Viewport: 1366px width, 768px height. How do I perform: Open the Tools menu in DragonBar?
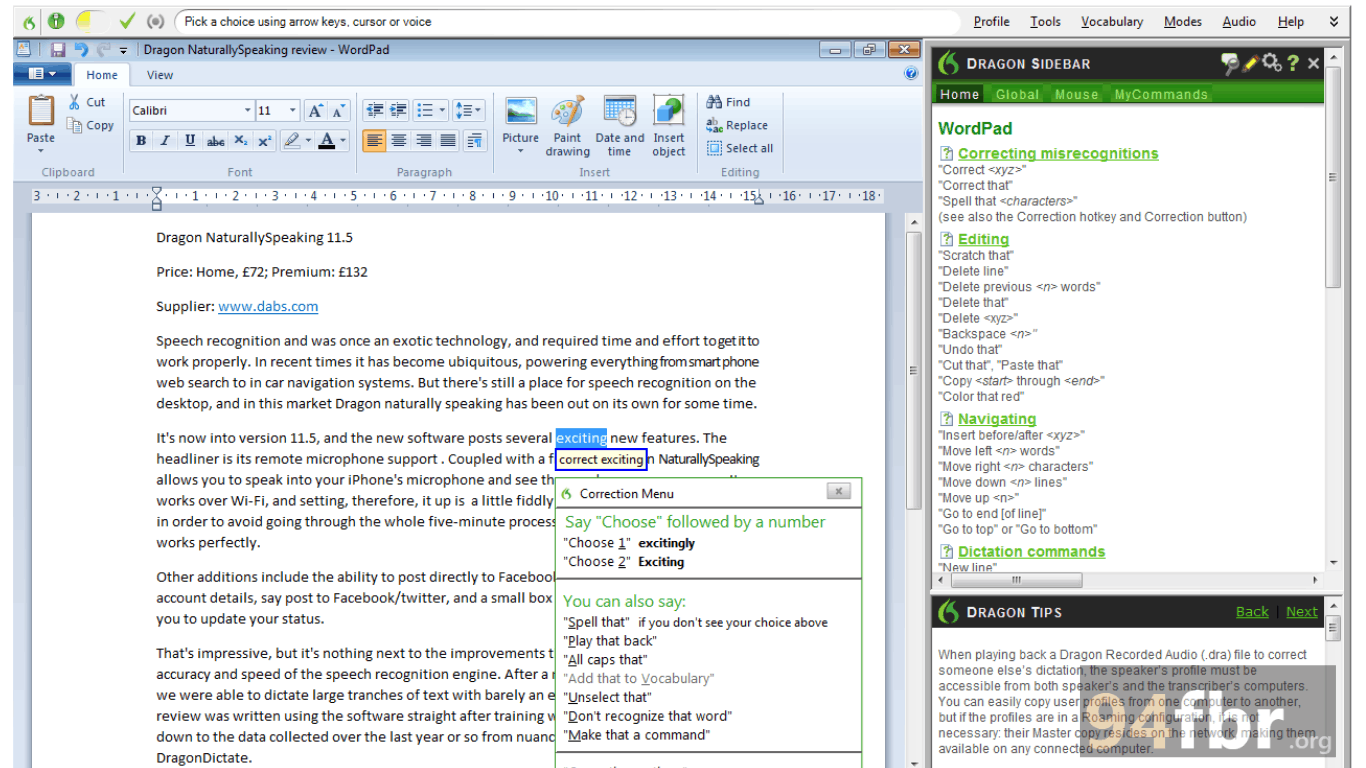pos(1045,21)
